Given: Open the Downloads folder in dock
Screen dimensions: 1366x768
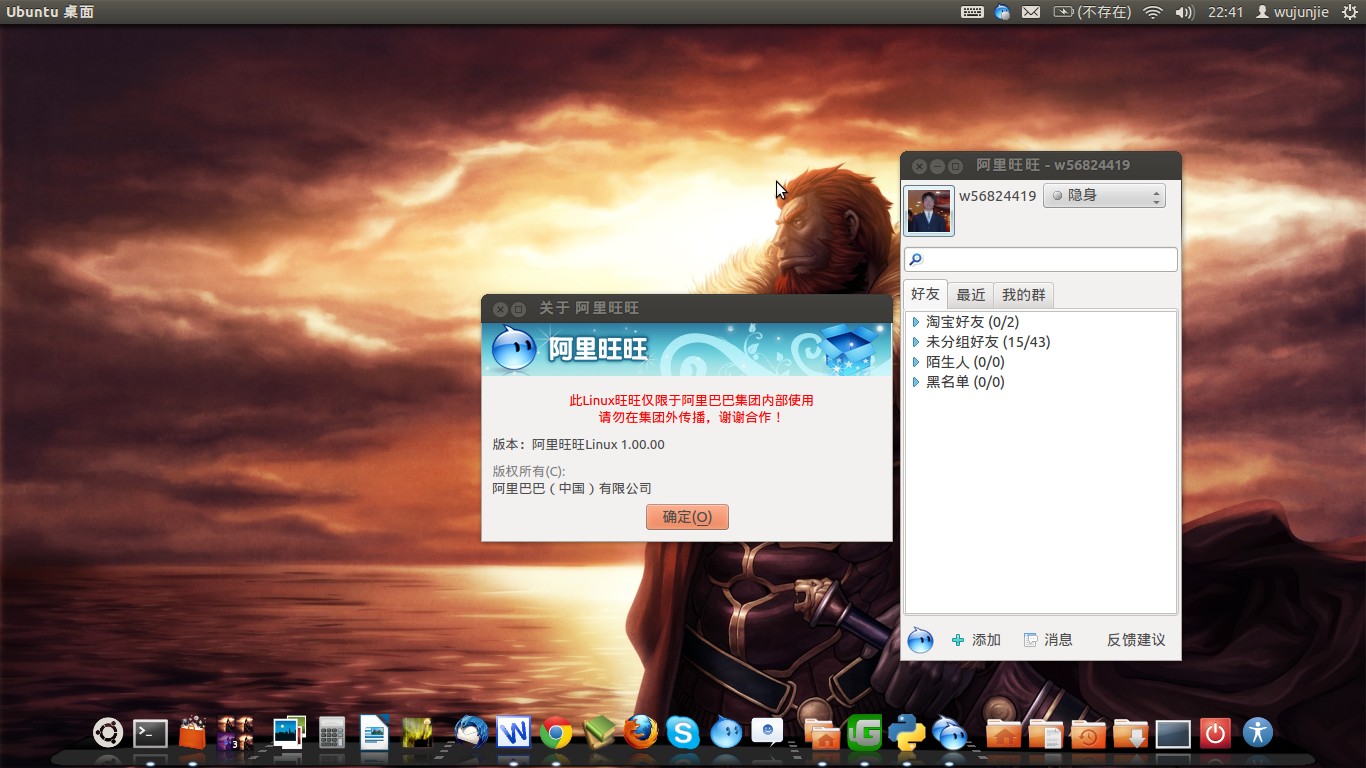Looking at the screenshot, I should pos(1131,733).
